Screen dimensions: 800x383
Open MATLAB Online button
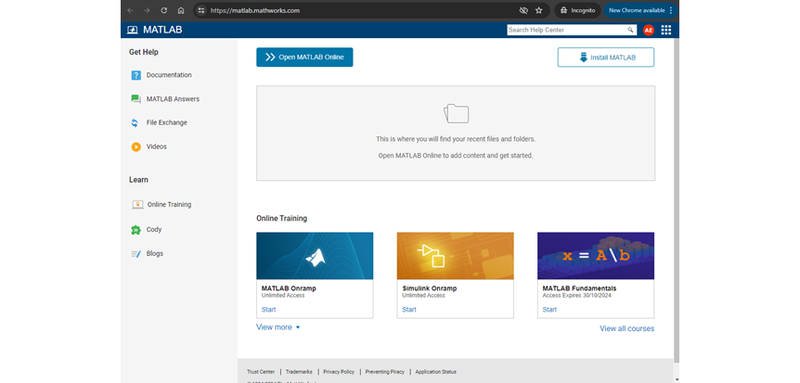tap(305, 57)
